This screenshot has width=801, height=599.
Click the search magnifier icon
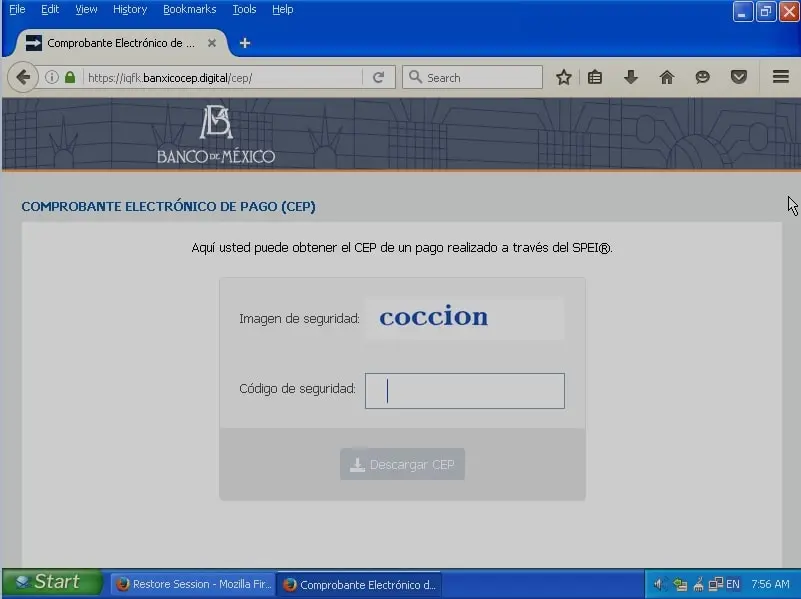[x=415, y=78]
